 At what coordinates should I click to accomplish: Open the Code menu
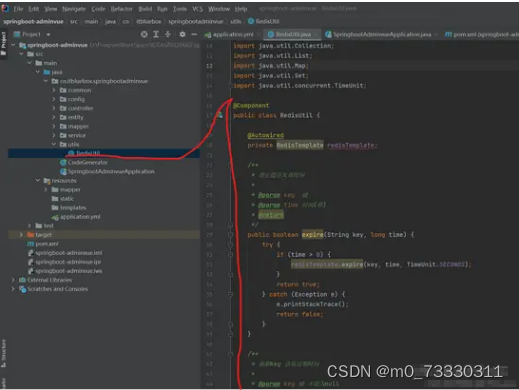(x=98, y=9)
